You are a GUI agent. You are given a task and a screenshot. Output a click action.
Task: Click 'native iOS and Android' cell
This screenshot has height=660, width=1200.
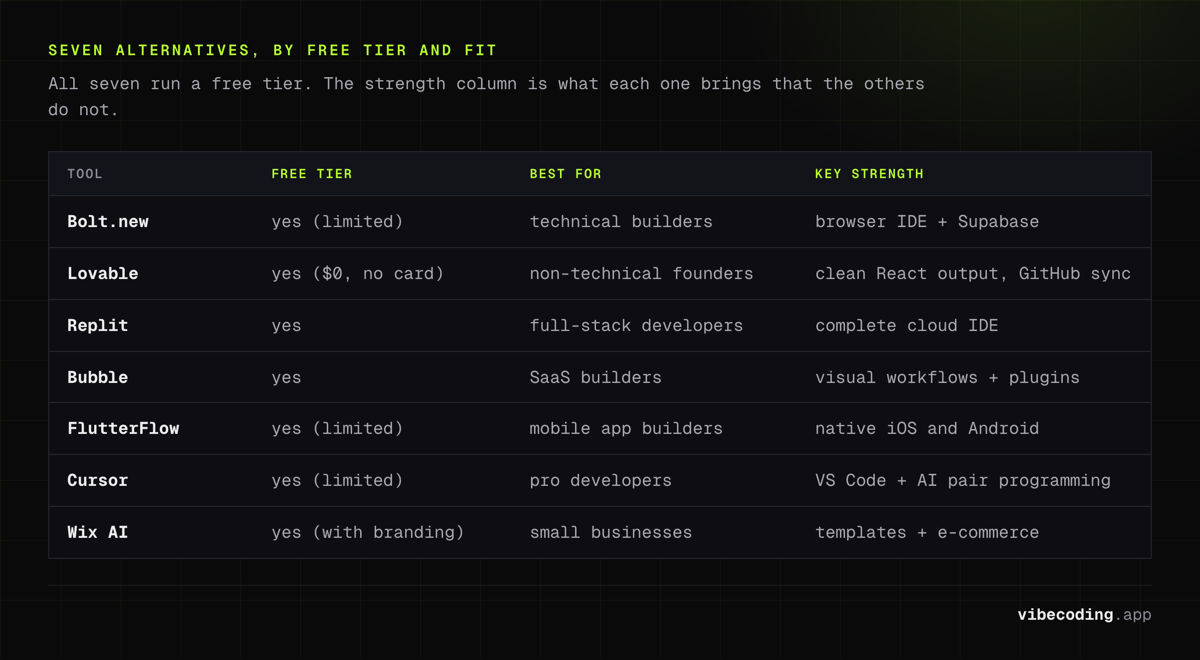[x=927, y=428]
